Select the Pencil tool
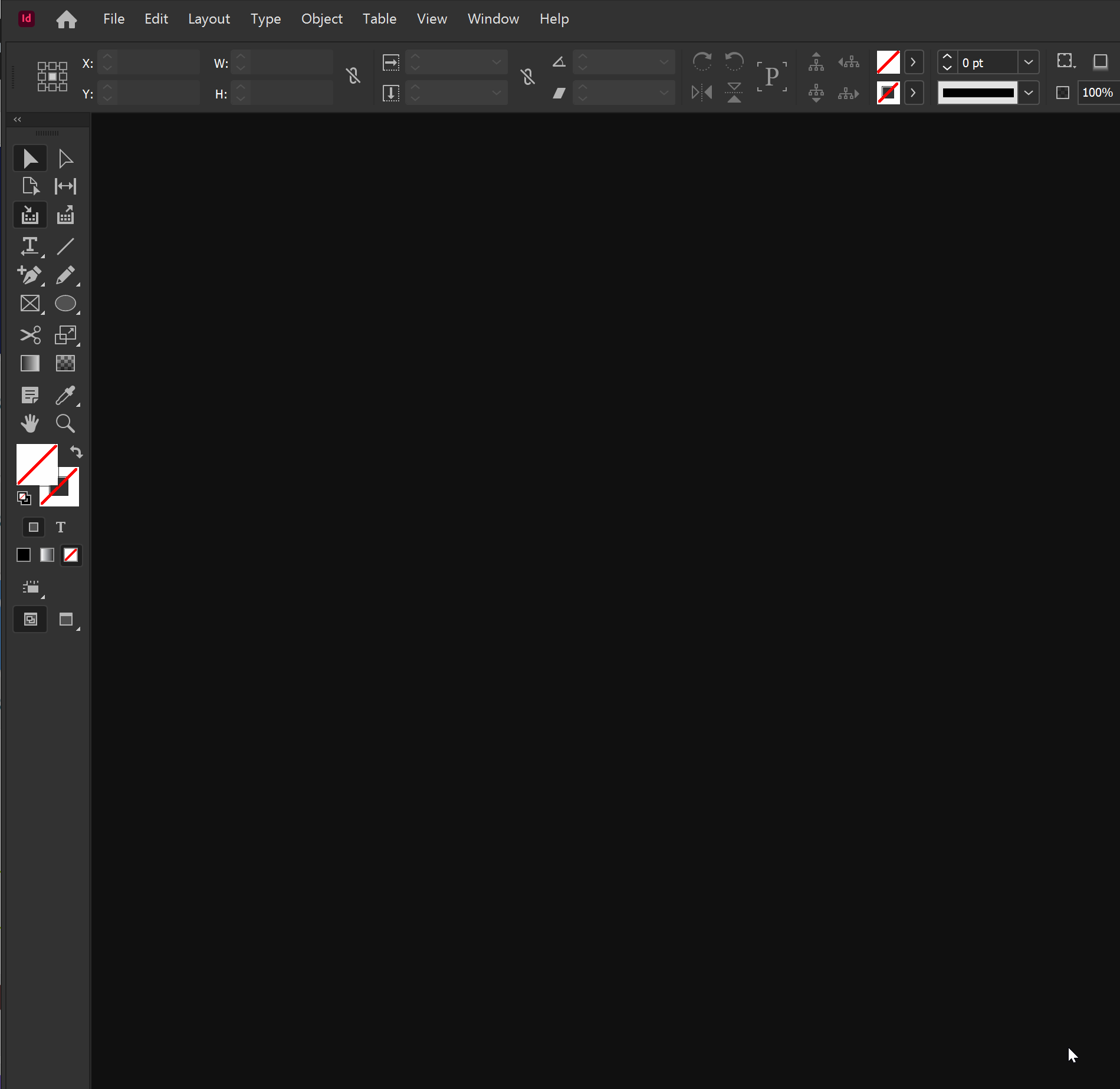Image resolution: width=1120 pixels, height=1089 pixels. pos(65,275)
